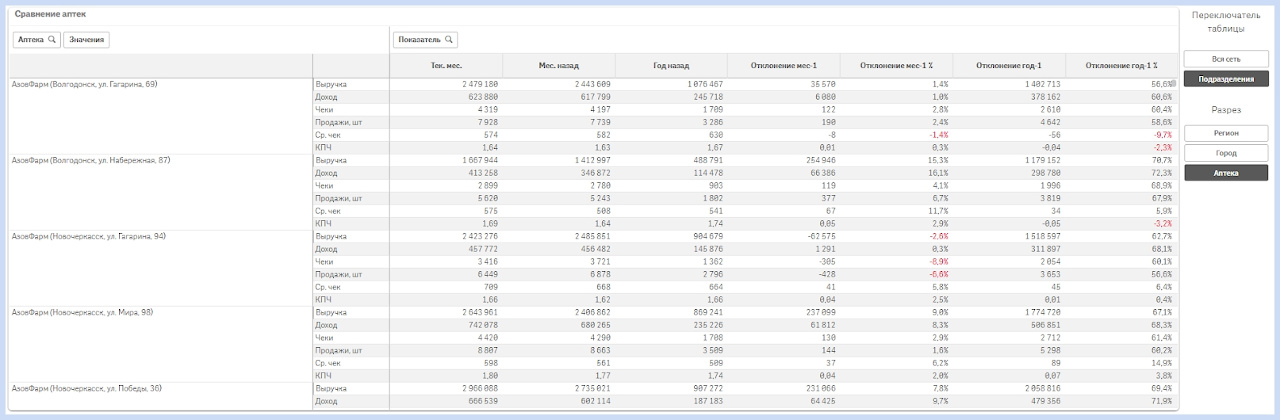Click the search icon on Показатель dimension
Screen dimensions: 1280x420
click(450, 40)
